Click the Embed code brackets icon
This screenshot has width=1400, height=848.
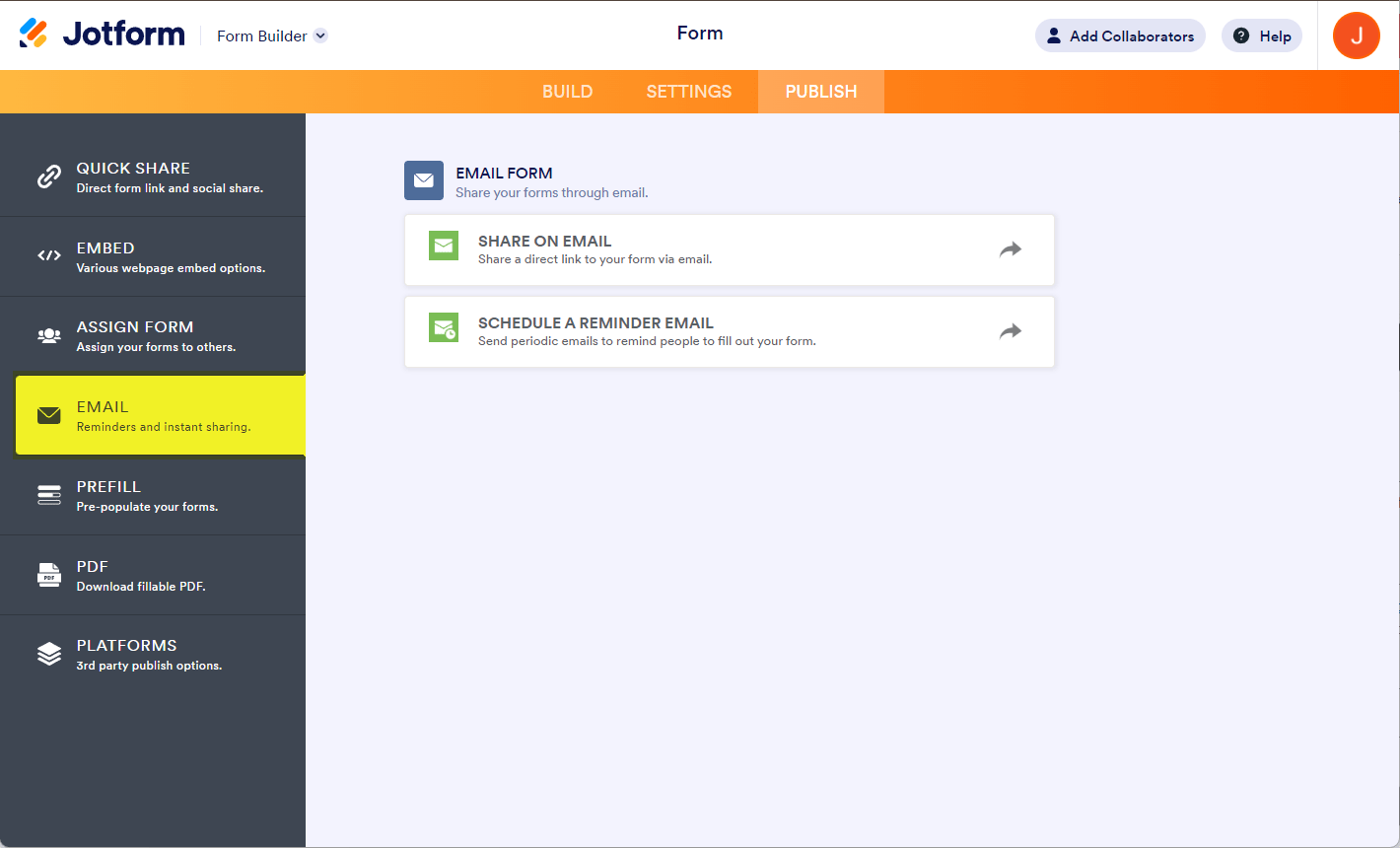pos(49,255)
